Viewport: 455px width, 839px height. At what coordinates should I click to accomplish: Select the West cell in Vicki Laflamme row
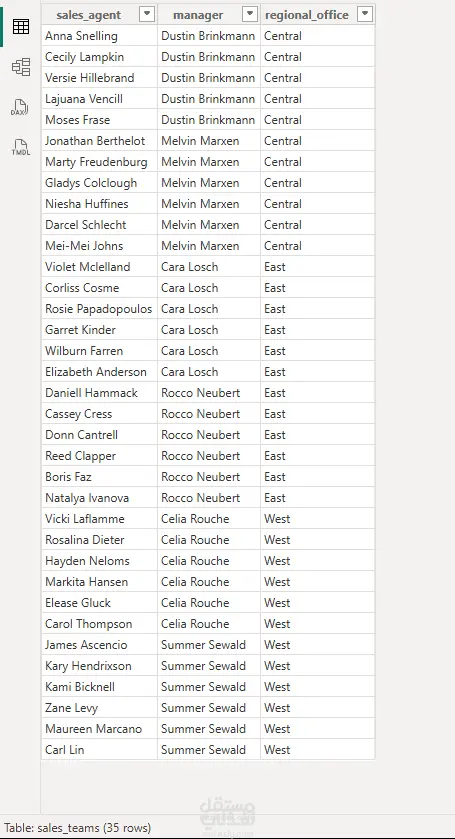point(318,518)
